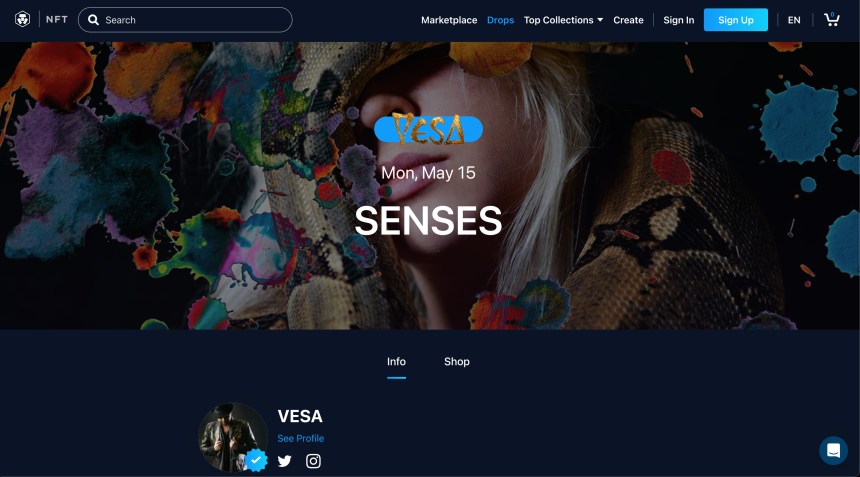
Task: Open VESA's Instagram icon
Action: [x=313, y=461]
